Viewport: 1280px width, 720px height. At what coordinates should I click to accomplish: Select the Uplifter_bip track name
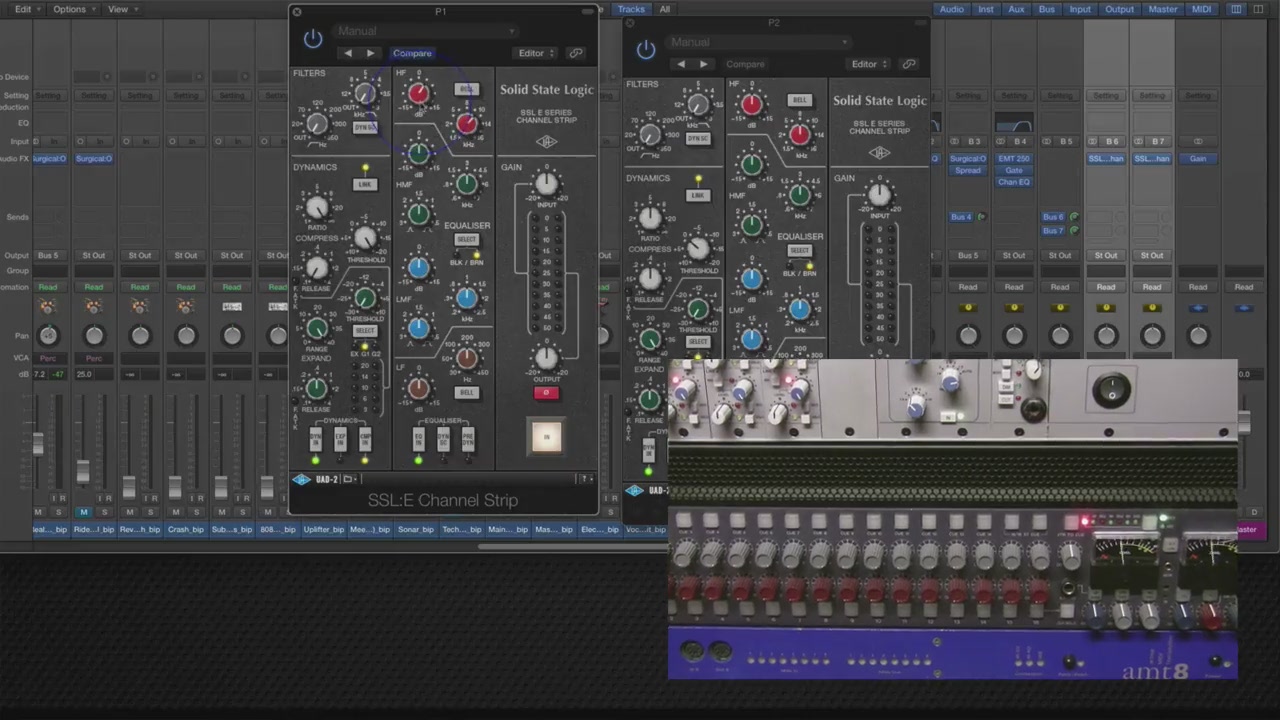pos(324,530)
